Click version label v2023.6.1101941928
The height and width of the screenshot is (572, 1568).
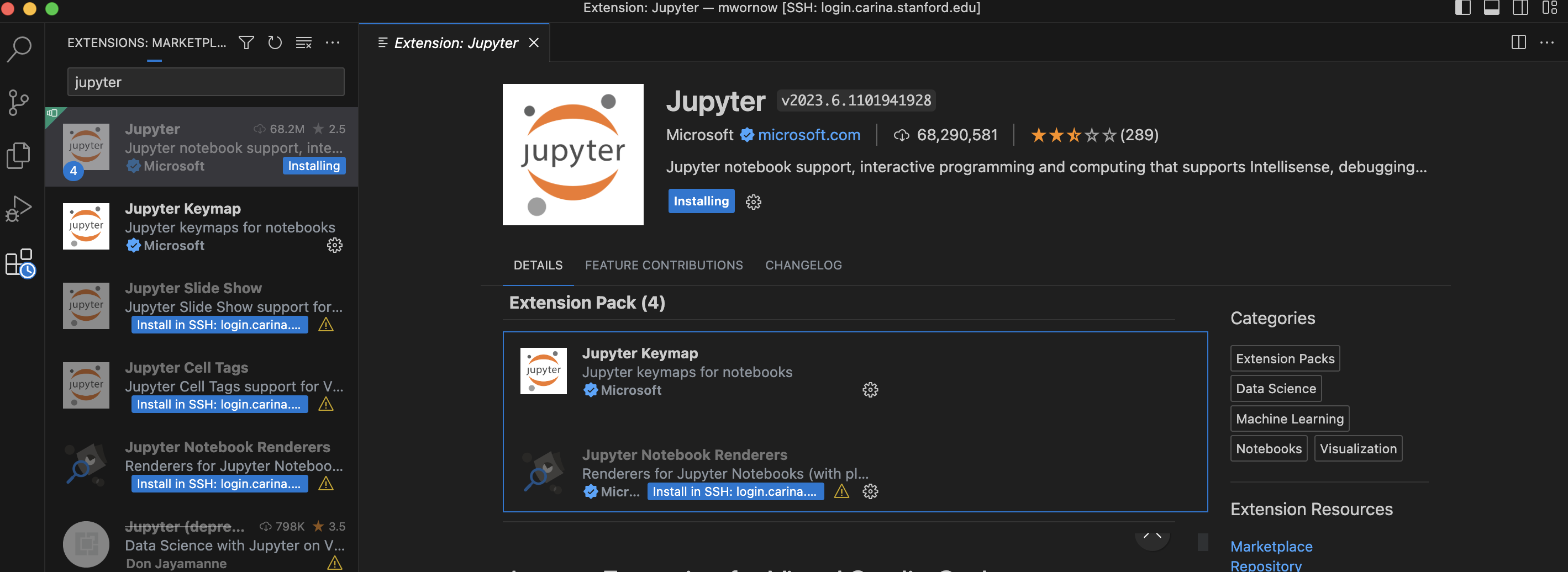(x=856, y=100)
